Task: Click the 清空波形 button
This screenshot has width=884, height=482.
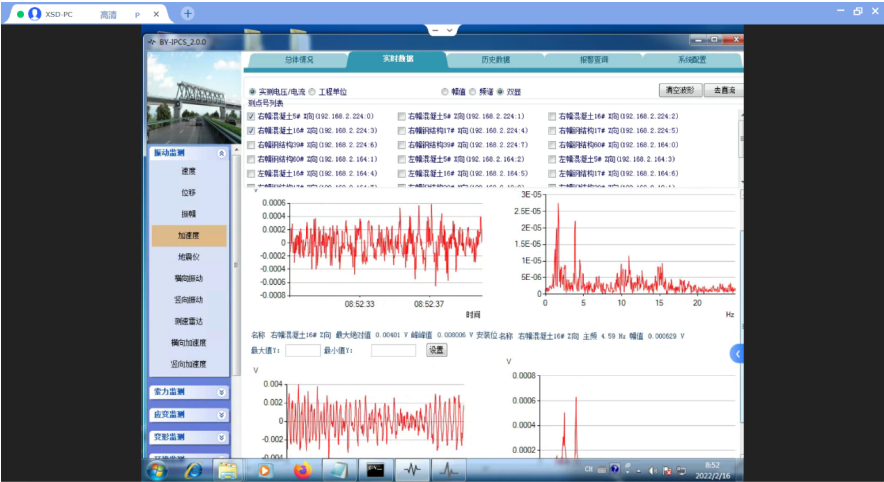Action: [679, 90]
